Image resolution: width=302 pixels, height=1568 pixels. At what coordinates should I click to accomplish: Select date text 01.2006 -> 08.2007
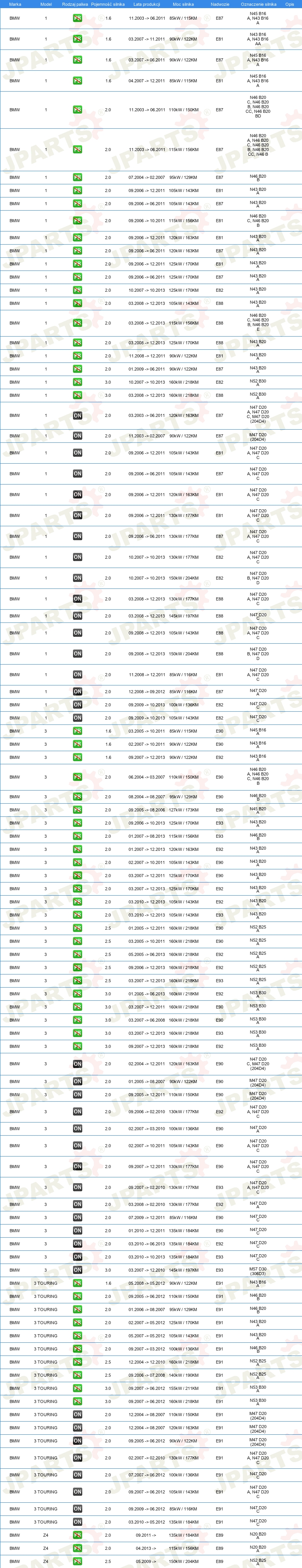pyautogui.click(x=147, y=1309)
